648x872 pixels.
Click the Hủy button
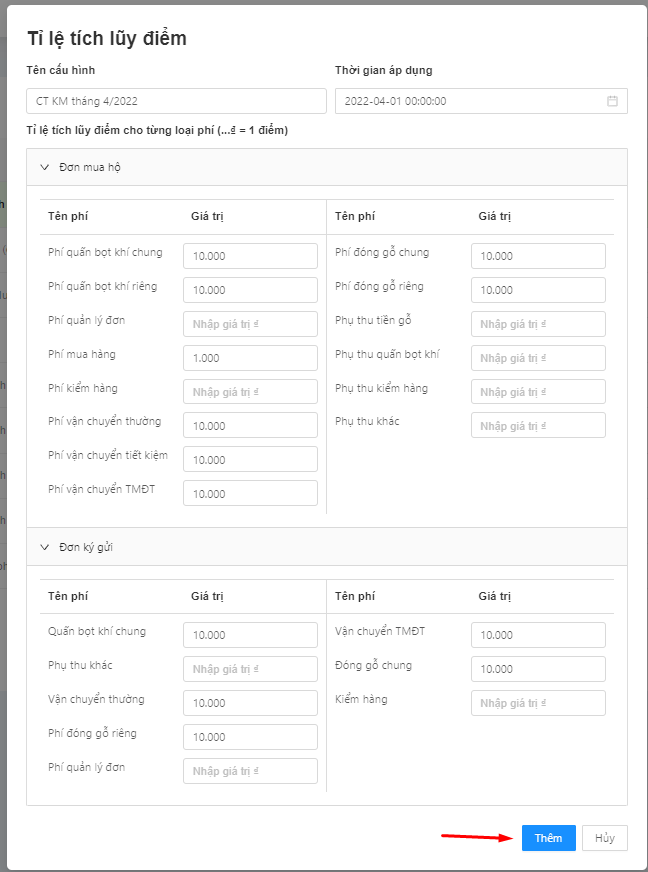coord(605,838)
